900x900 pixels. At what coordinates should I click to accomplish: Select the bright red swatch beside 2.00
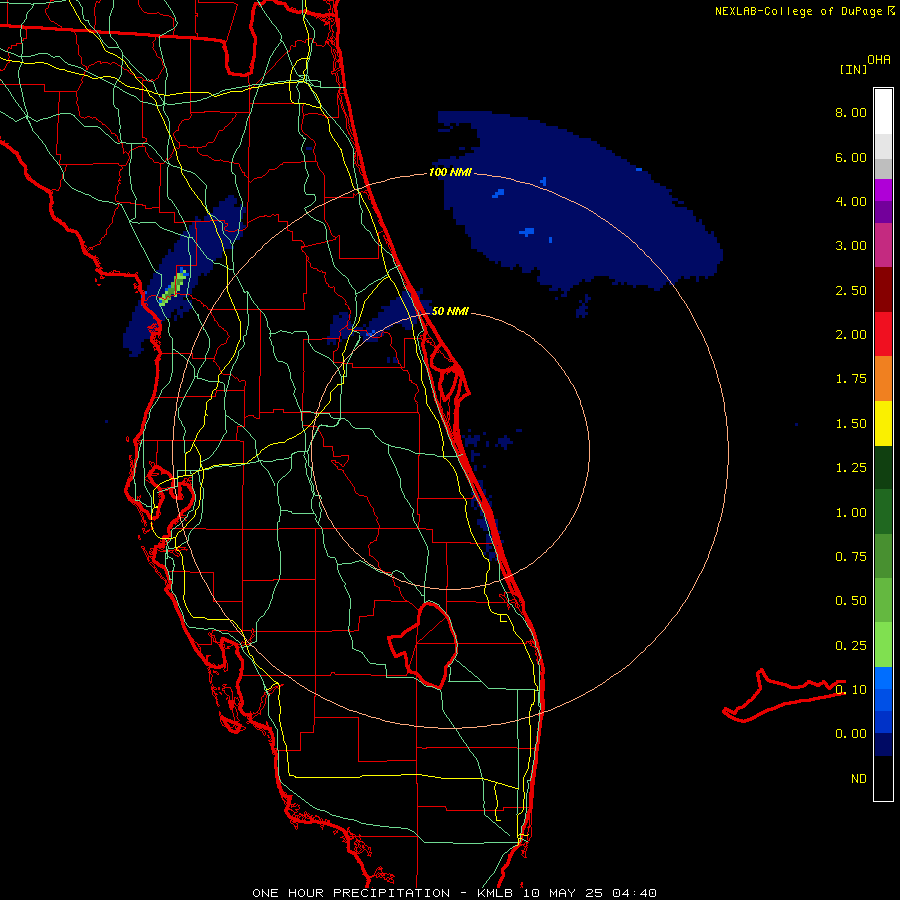(x=883, y=334)
